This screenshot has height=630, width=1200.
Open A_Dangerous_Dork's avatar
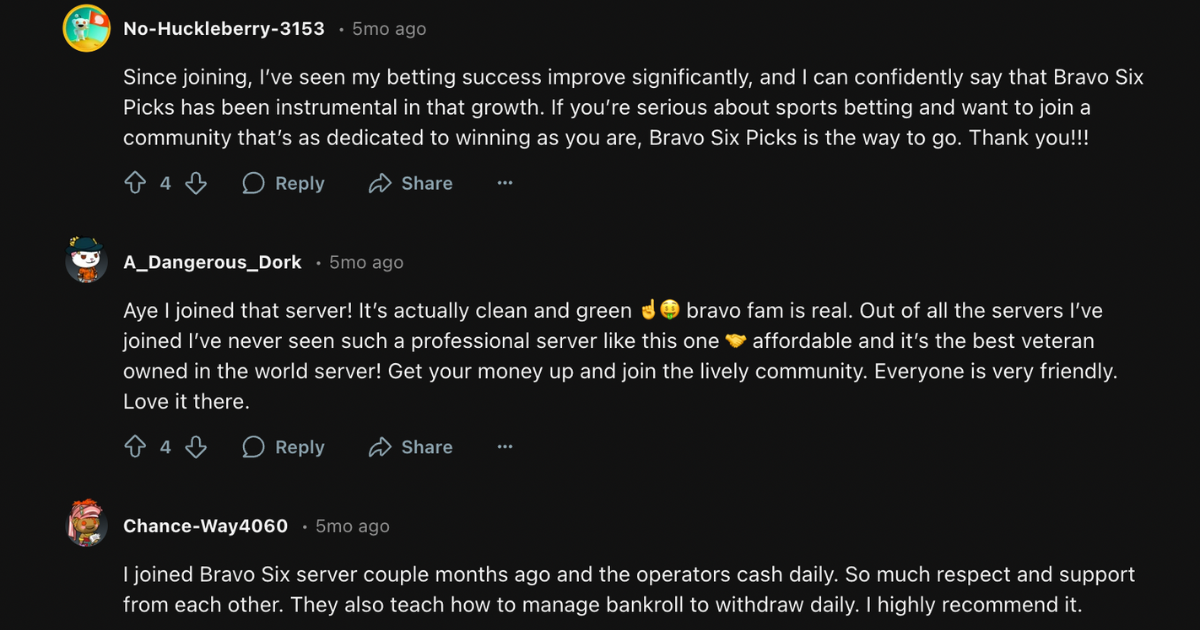point(86,262)
